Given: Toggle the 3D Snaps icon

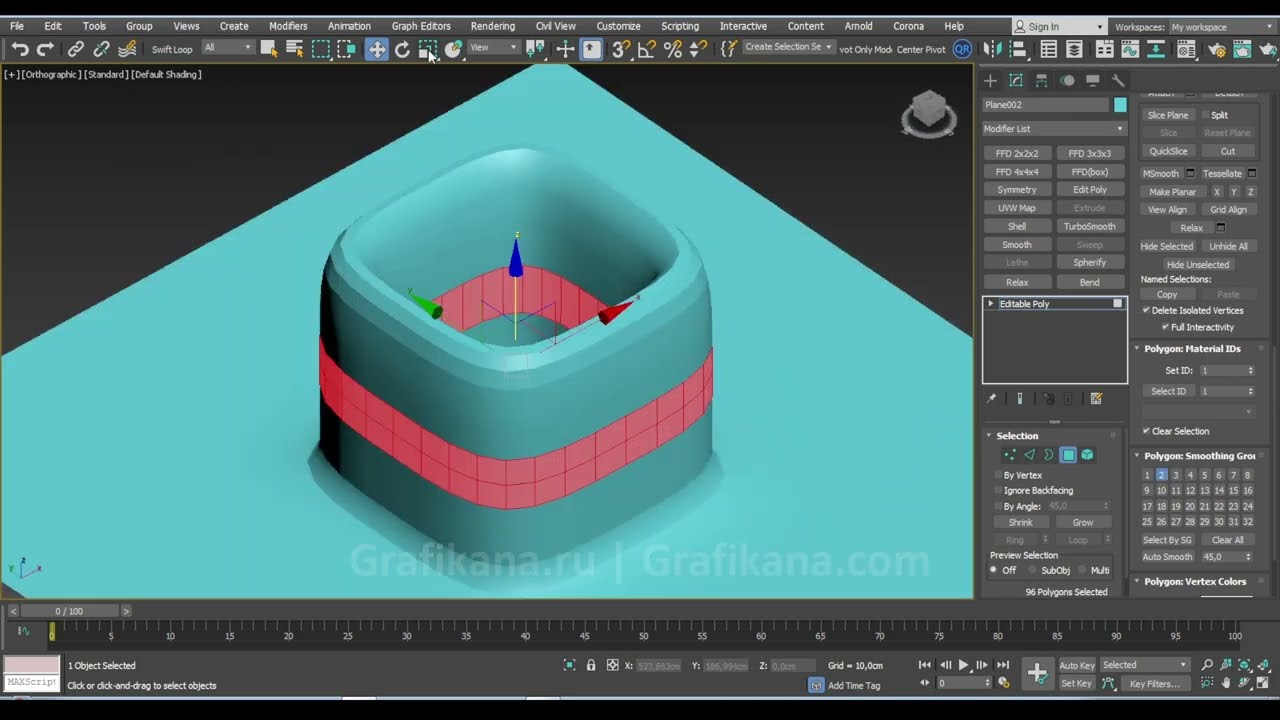Looking at the screenshot, I should pyautogui.click(x=621, y=48).
